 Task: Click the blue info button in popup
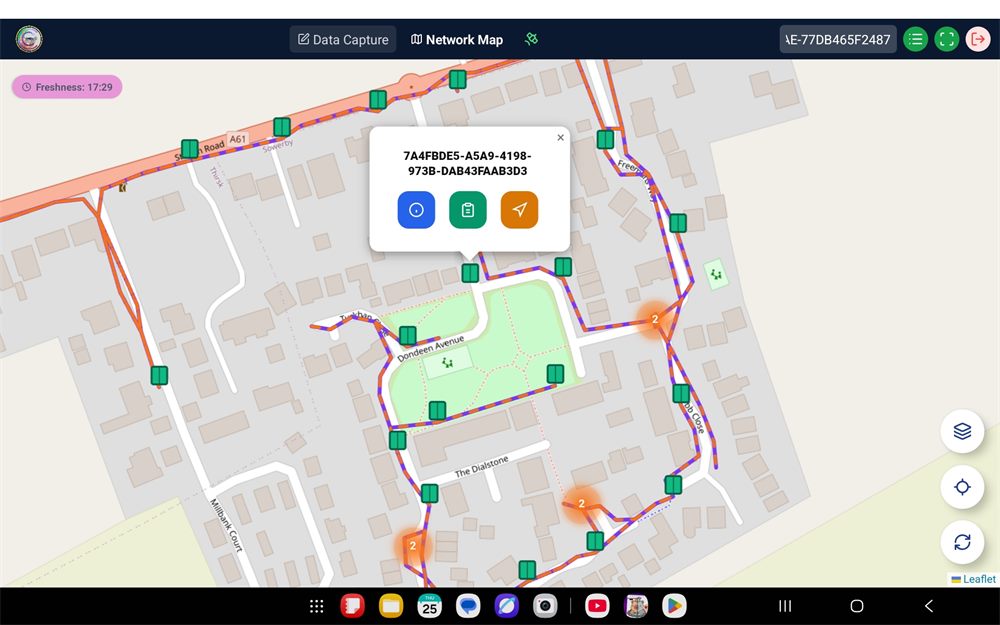[416, 210]
